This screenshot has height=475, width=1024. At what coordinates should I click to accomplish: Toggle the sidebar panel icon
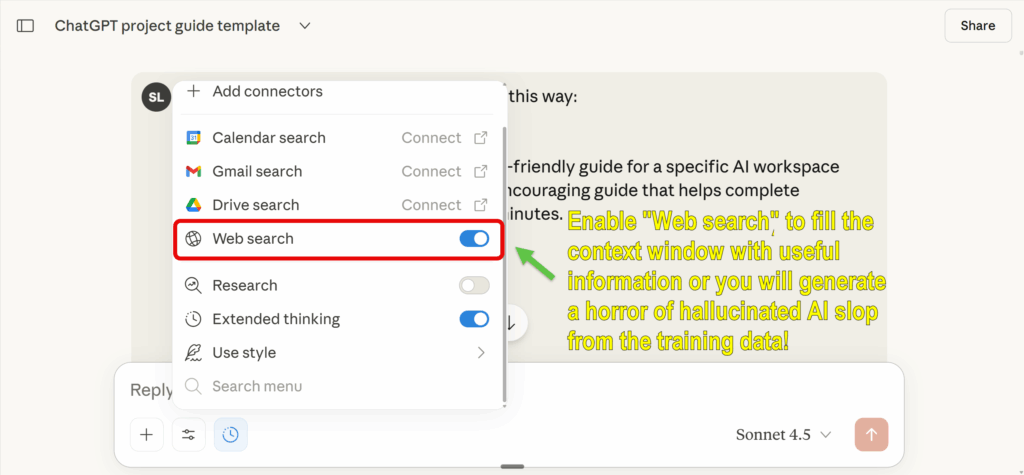point(25,26)
